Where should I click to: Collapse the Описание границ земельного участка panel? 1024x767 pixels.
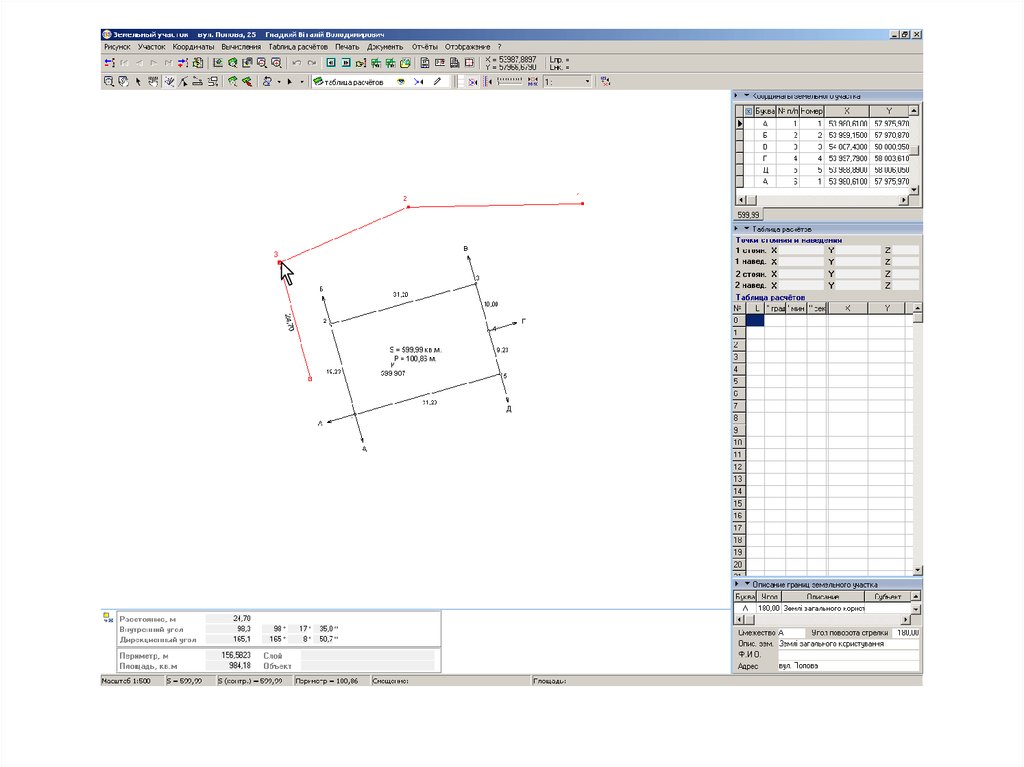[746, 583]
